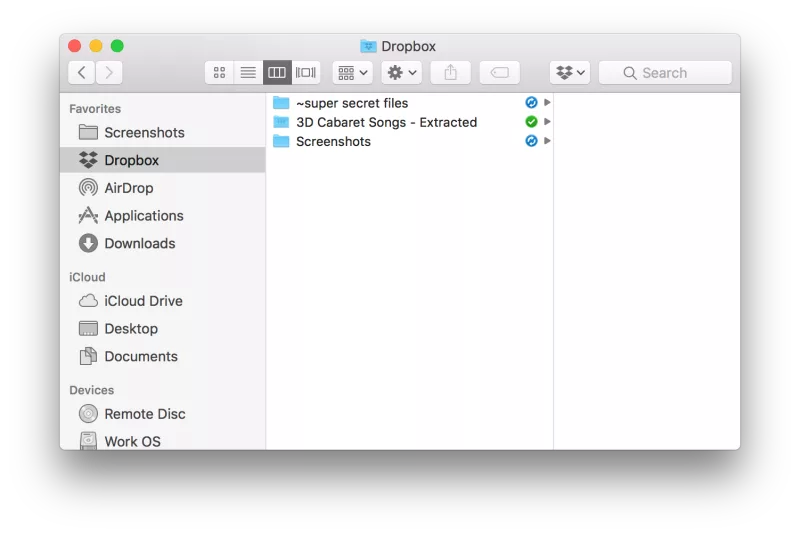Expand the Screenshots folder with its arrow
The width and height of the screenshot is (800, 535).
tap(547, 141)
